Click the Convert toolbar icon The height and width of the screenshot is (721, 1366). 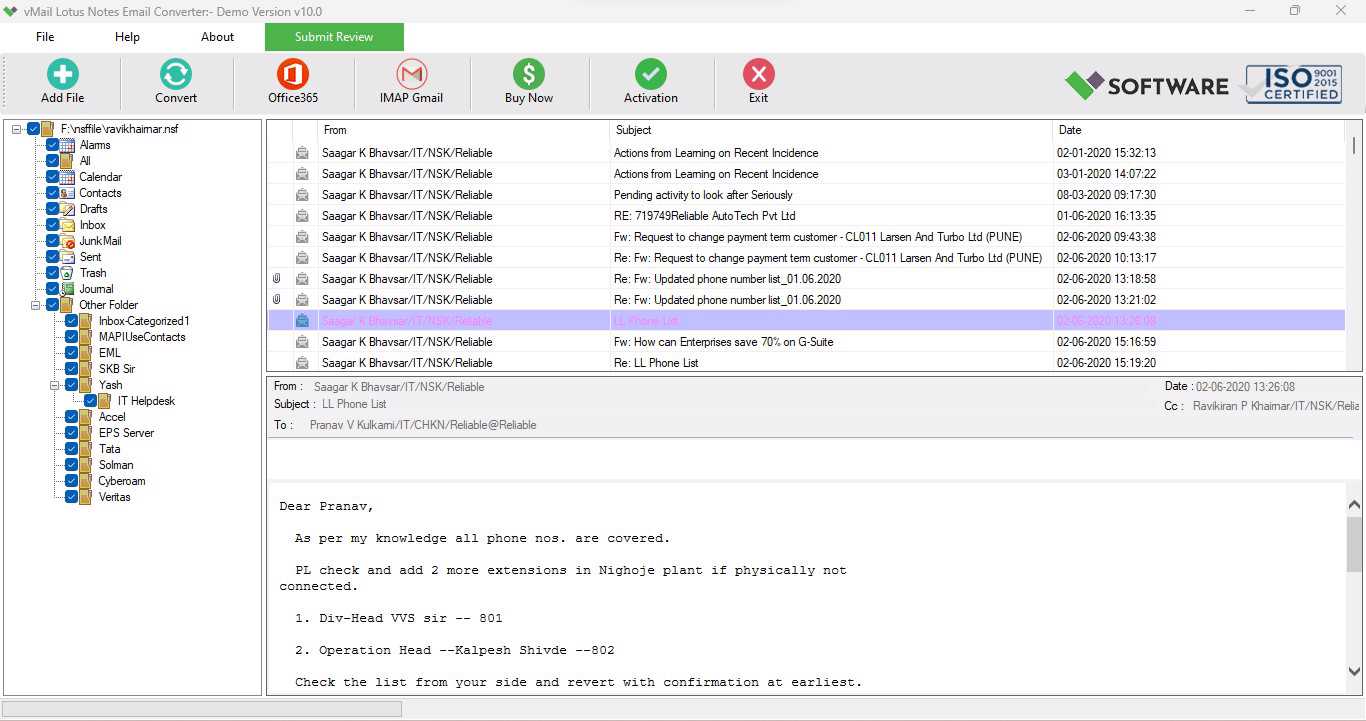click(x=176, y=74)
